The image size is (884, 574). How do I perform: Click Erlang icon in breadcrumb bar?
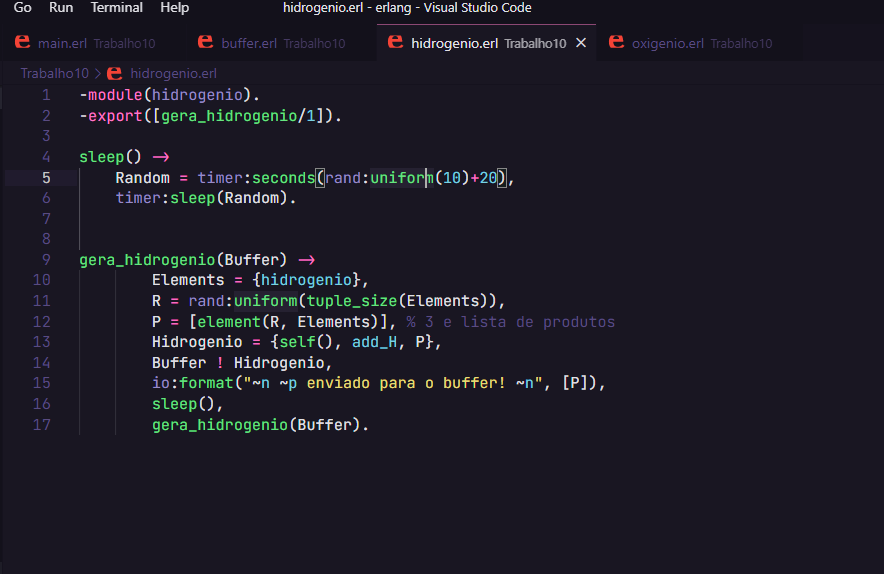114,73
